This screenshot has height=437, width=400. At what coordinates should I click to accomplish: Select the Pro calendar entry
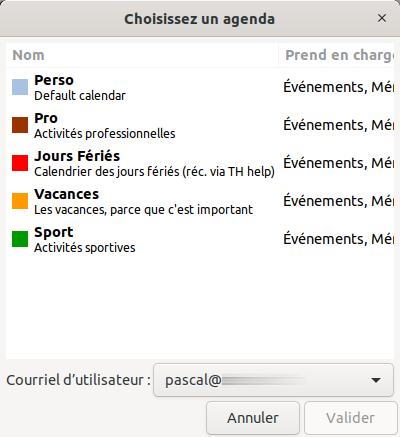[x=200, y=125]
